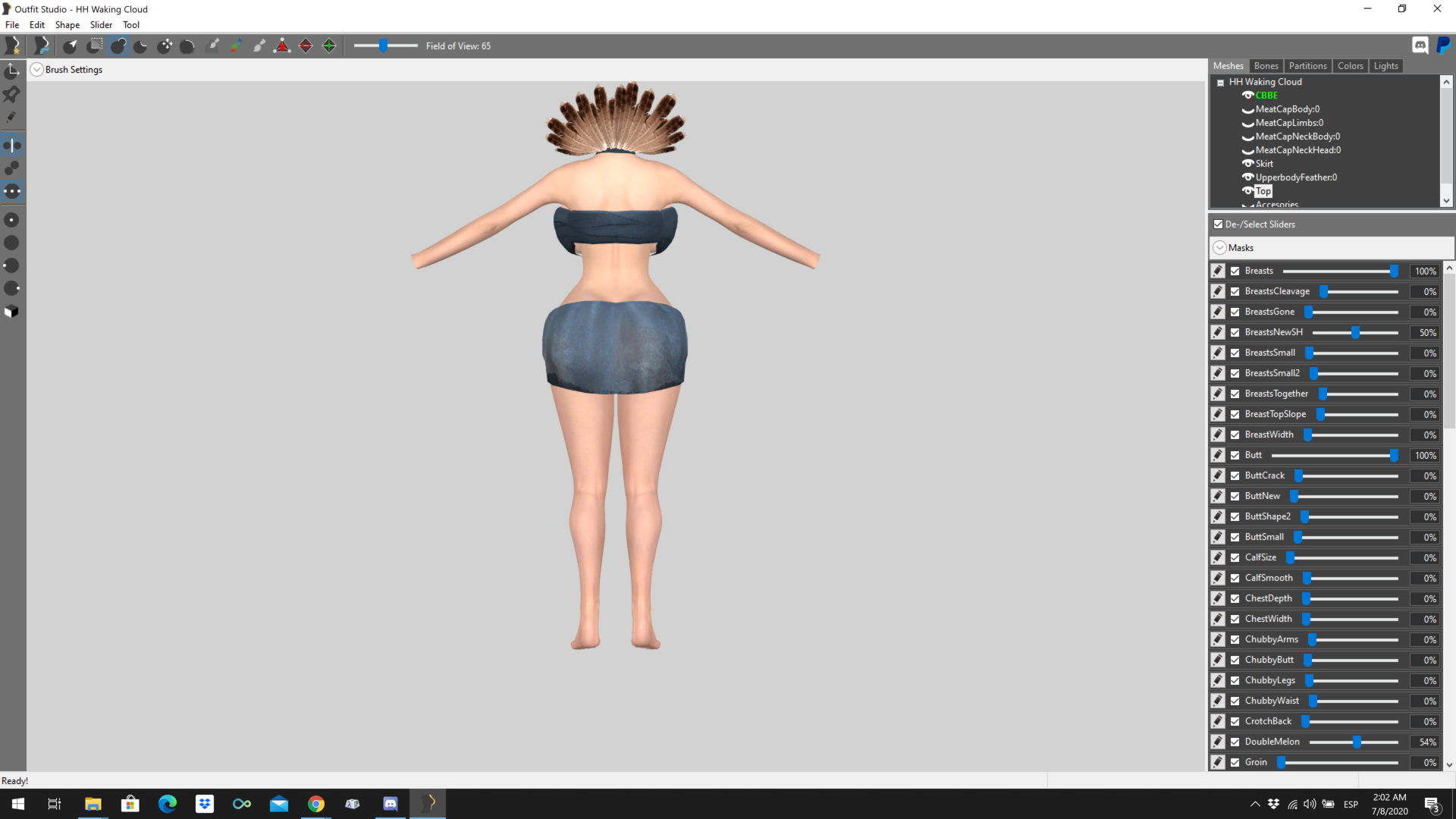This screenshot has width=1456, height=819.
Task: Click mesh list scroll down arrow
Action: tap(1446, 201)
